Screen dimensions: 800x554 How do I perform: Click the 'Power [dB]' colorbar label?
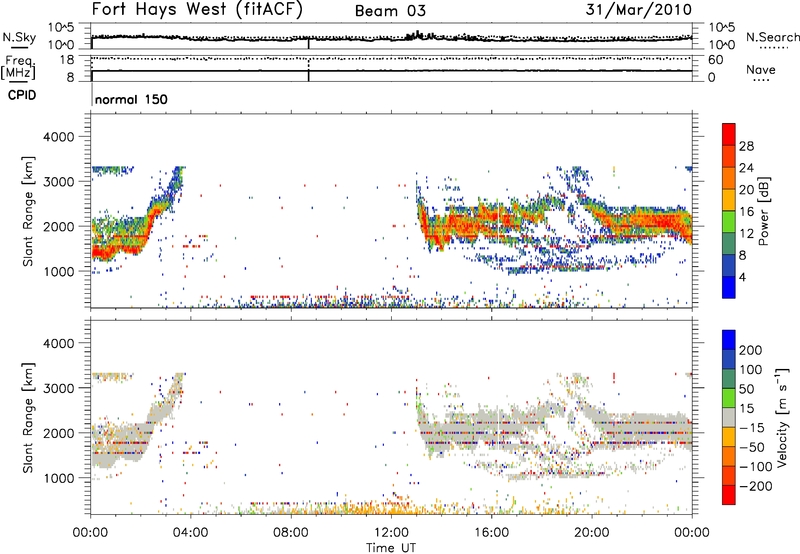763,211
